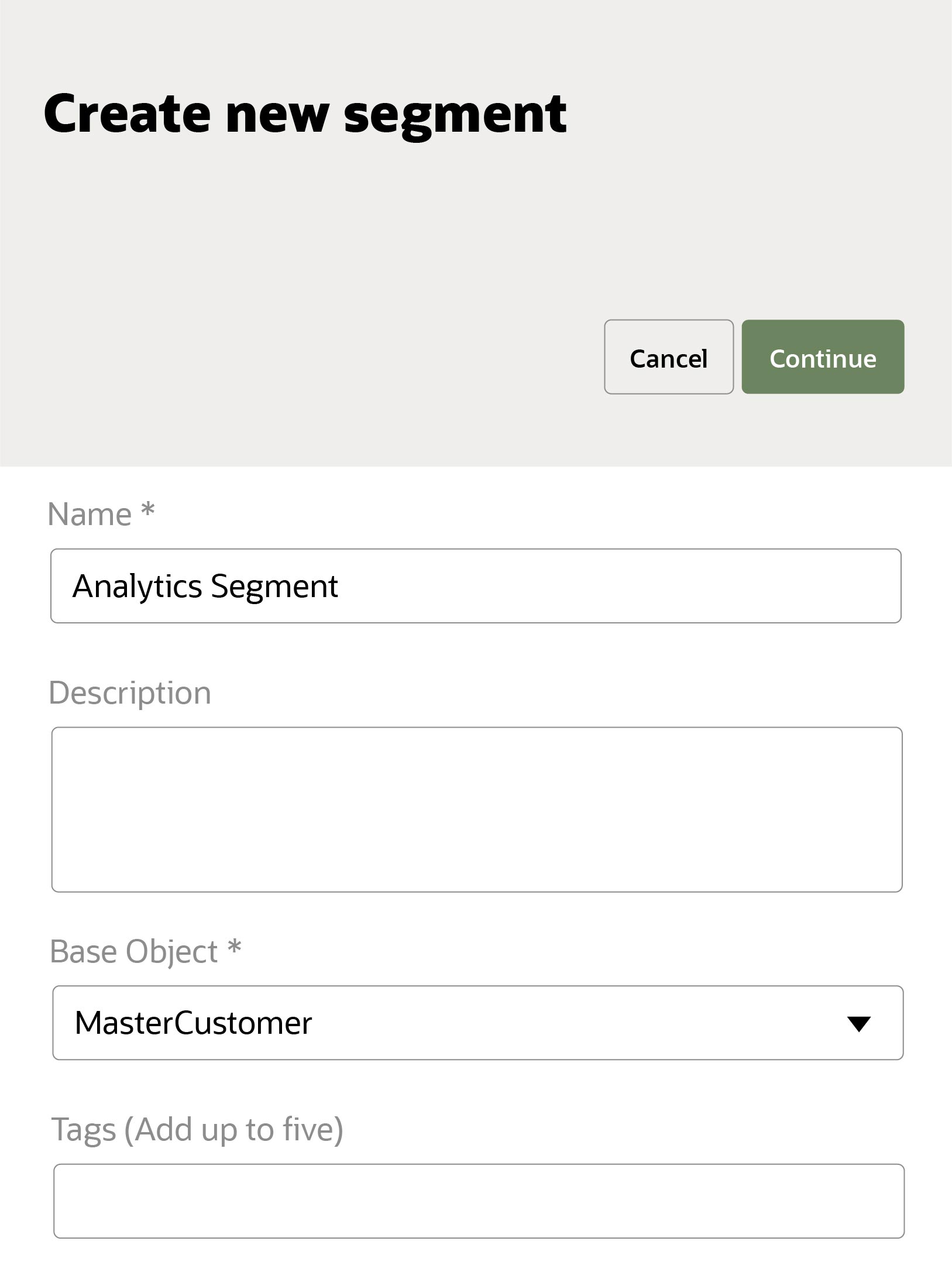Screen dimensions: 952x1265
Task: Click into the Description text area
Action: pos(476,810)
